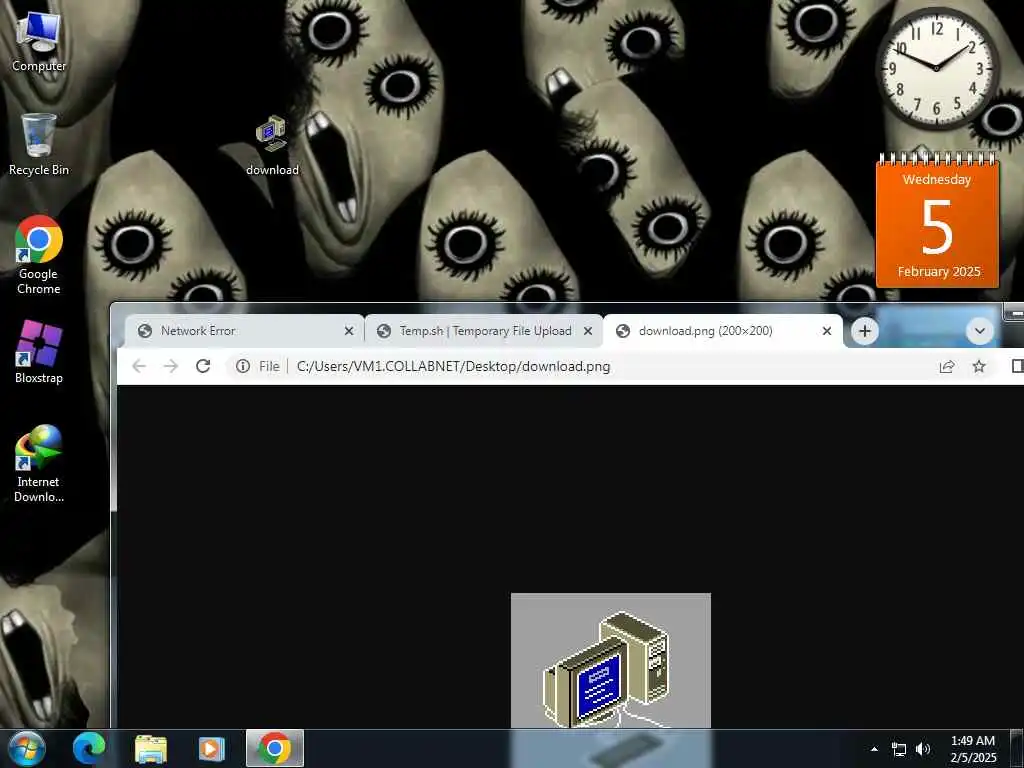
Task: Open the network status tray icon
Action: click(899, 749)
